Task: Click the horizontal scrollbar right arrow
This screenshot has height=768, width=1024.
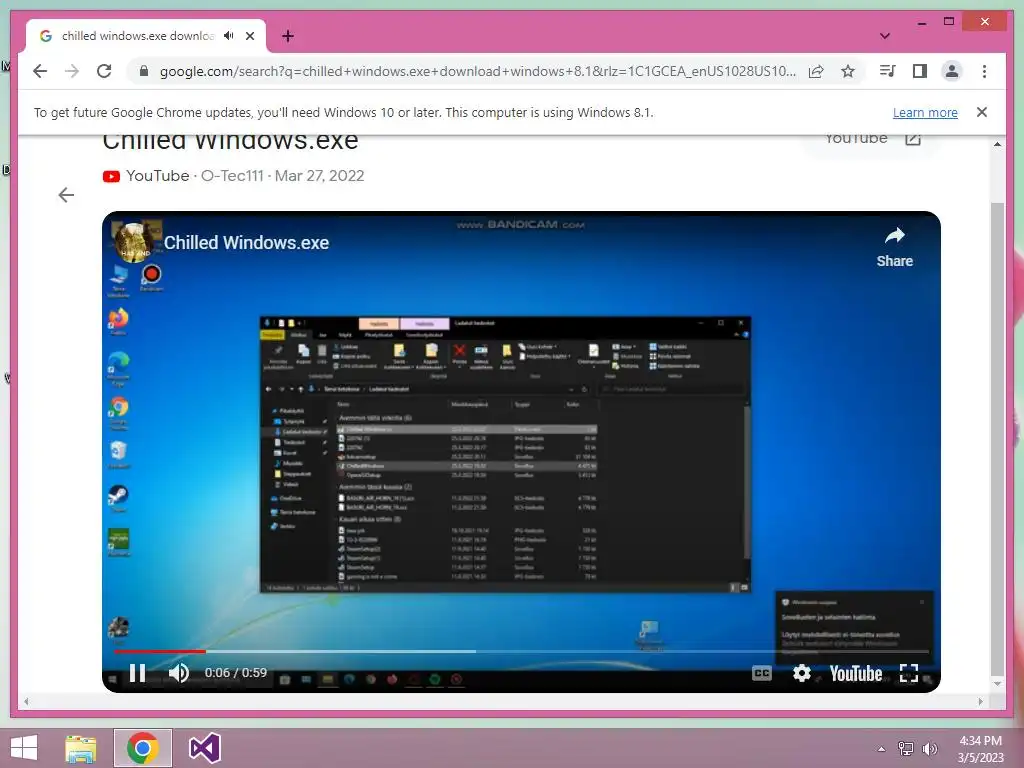Action: 980,701
